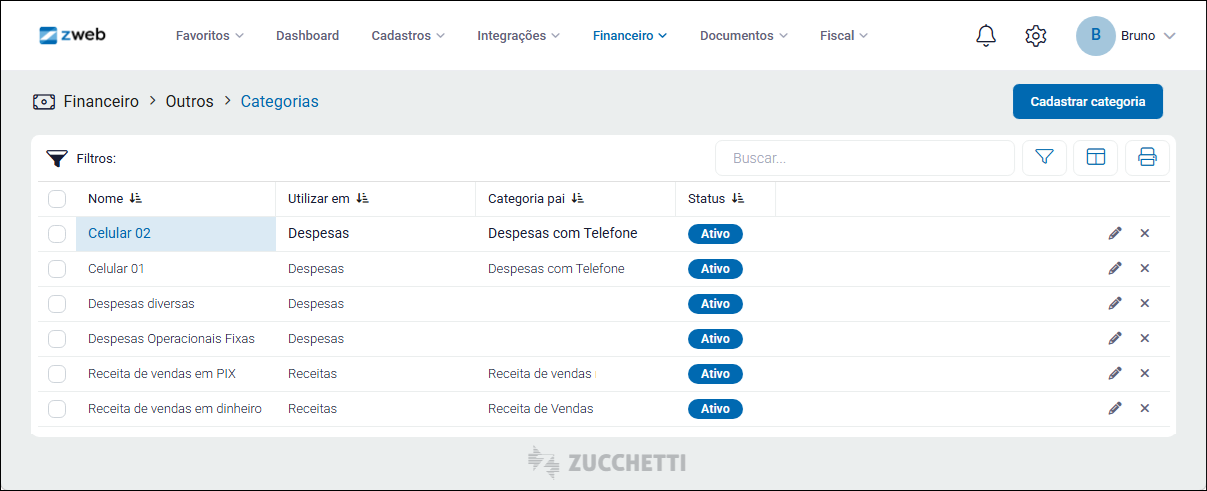Open the column layout configuration icon
The width and height of the screenshot is (1207, 491).
coord(1096,158)
